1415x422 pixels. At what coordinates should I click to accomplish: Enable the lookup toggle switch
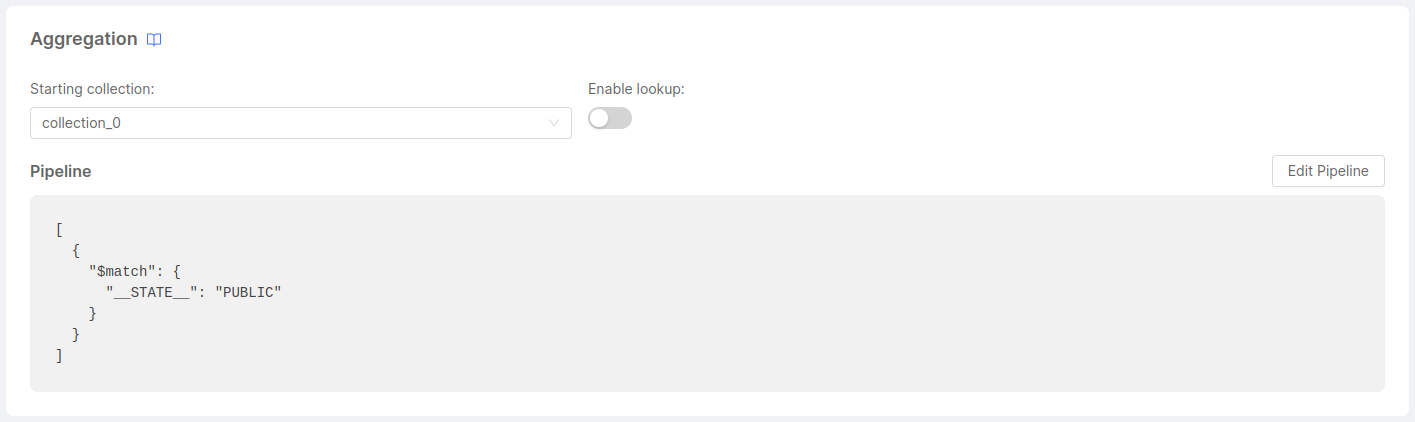(x=610, y=119)
